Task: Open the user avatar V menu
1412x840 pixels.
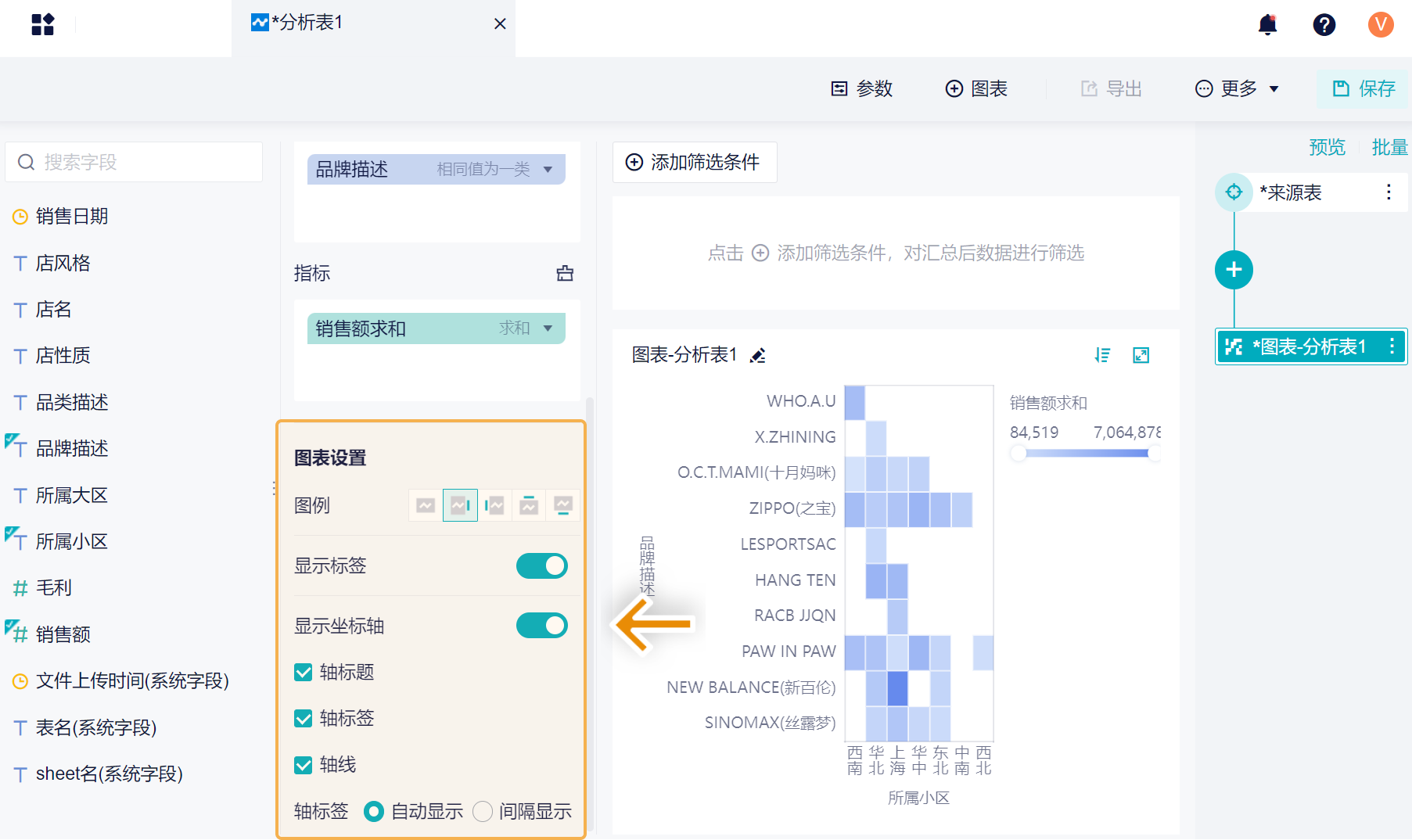Action: click(1381, 25)
